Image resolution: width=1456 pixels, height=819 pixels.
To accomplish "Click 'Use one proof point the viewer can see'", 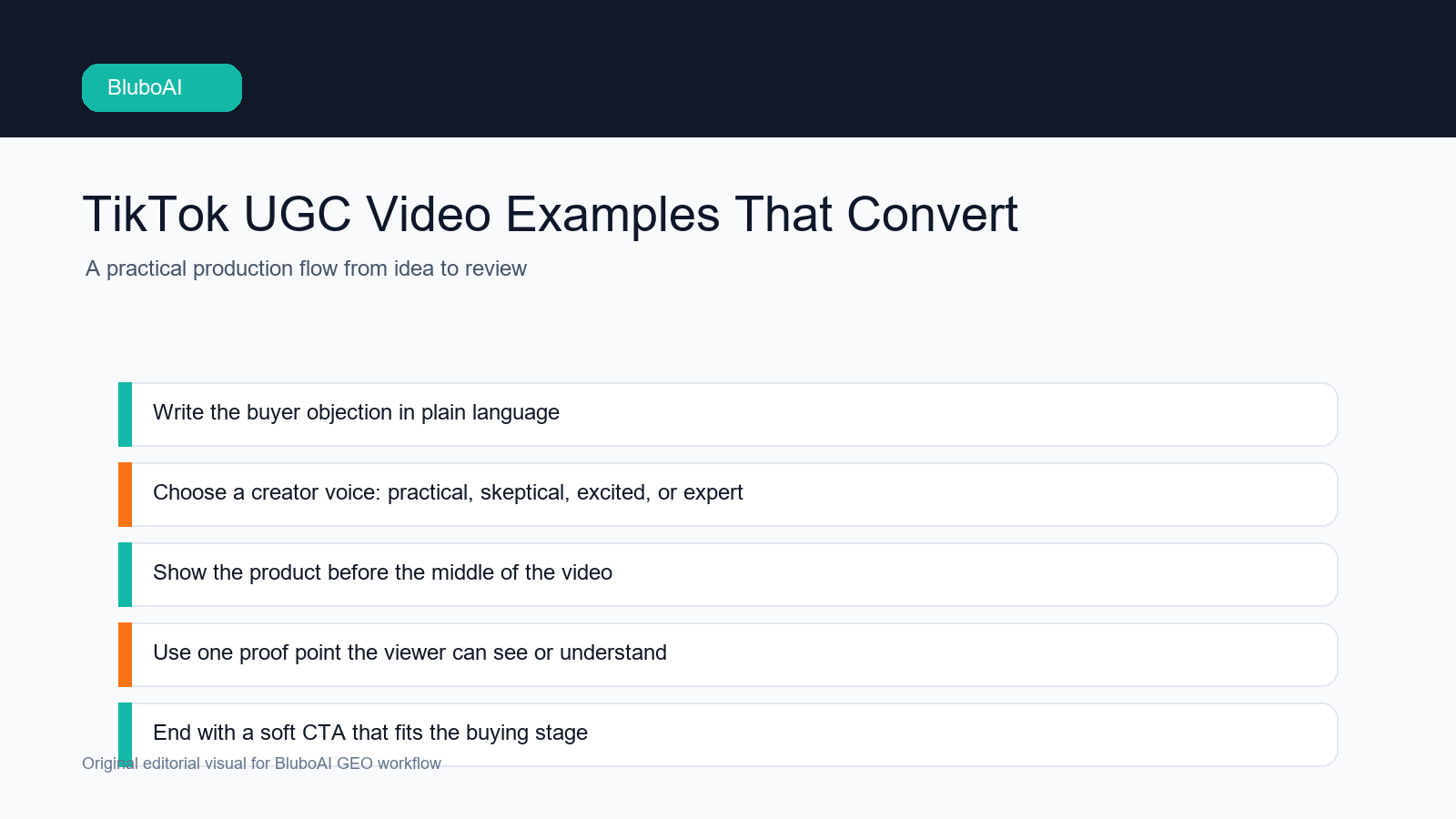I will [x=728, y=654].
